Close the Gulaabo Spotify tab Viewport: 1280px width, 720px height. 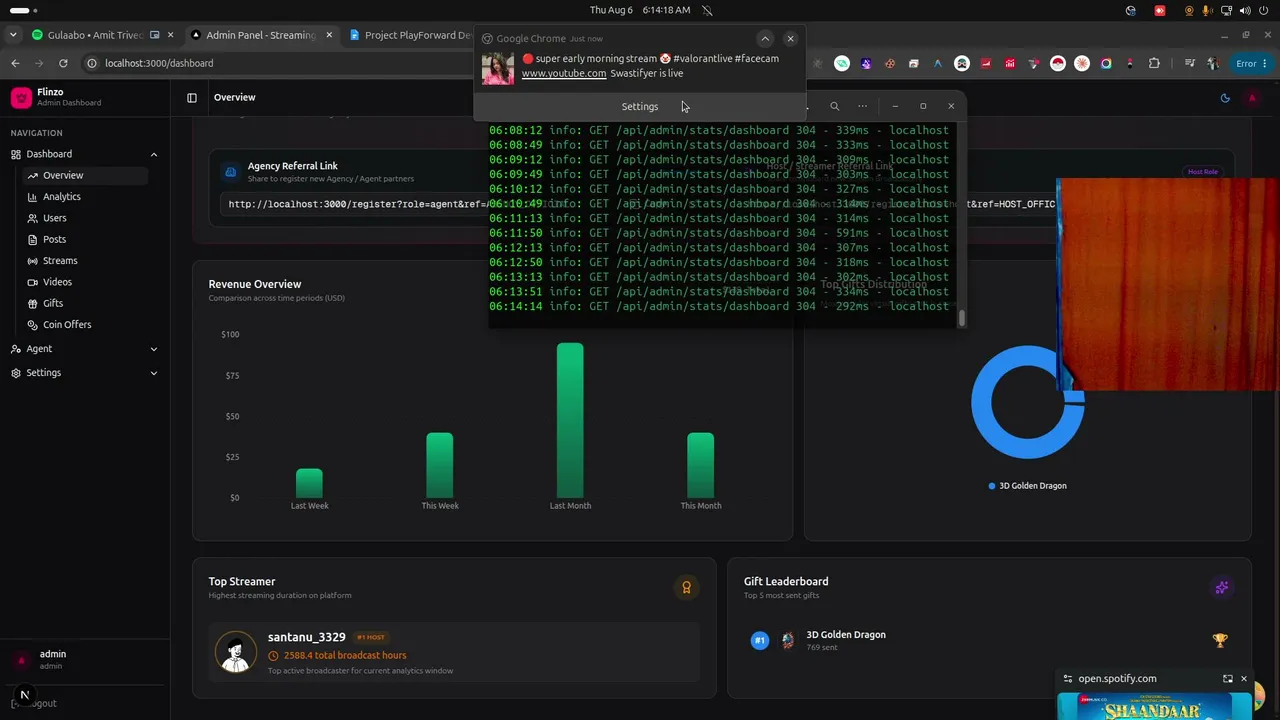coord(171,35)
